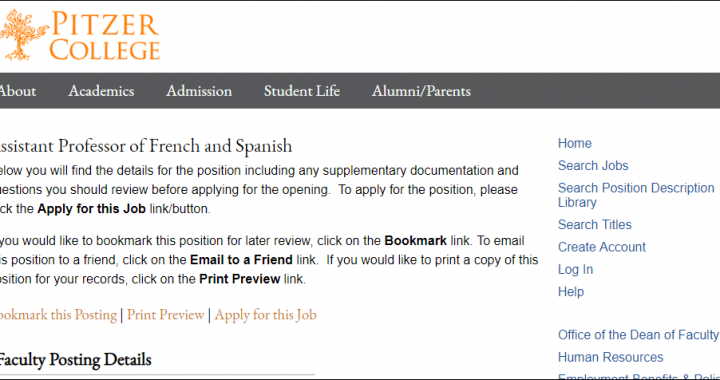Click the Pitzer College tree logo
Screen dimensions: 720x380
tap(25, 35)
